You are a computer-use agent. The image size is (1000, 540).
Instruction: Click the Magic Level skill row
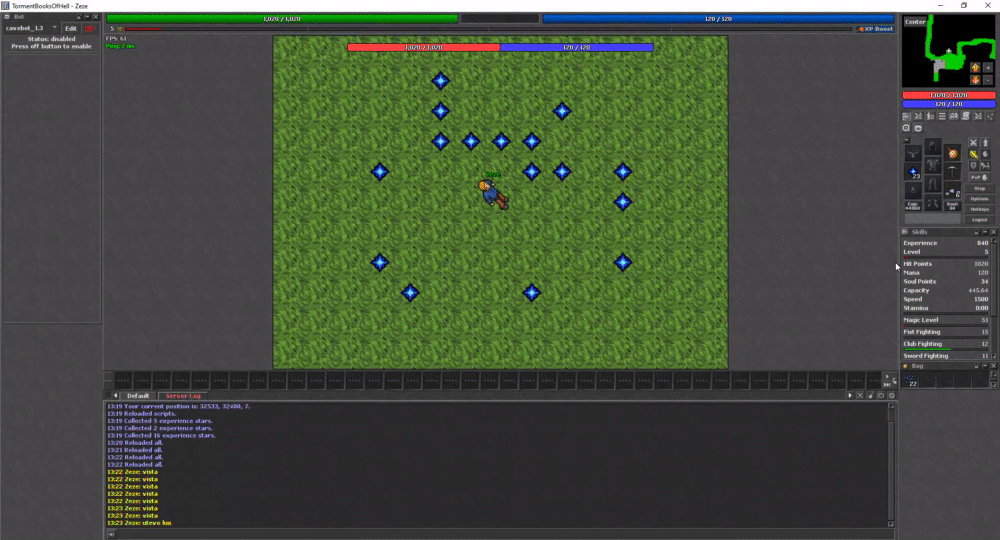point(946,320)
